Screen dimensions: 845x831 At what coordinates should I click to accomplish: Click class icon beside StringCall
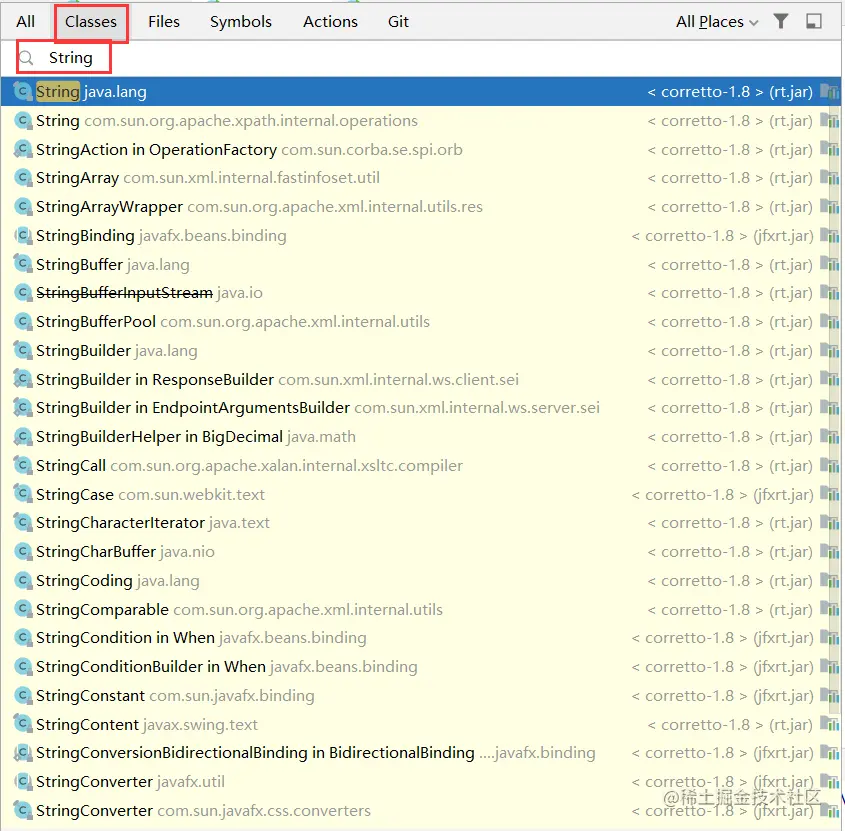pos(23,465)
